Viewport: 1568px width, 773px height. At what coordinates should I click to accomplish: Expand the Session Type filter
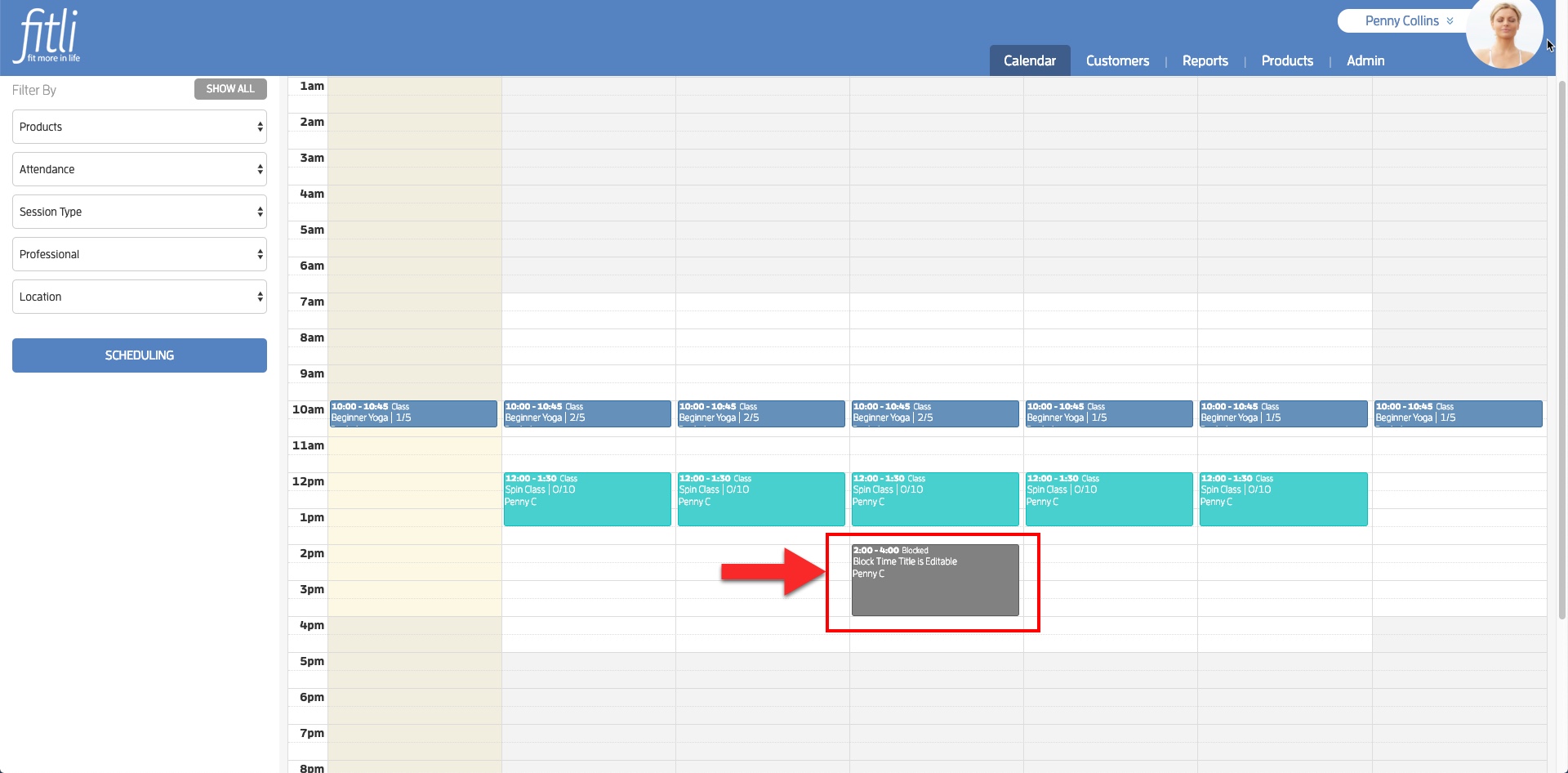pos(140,212)
